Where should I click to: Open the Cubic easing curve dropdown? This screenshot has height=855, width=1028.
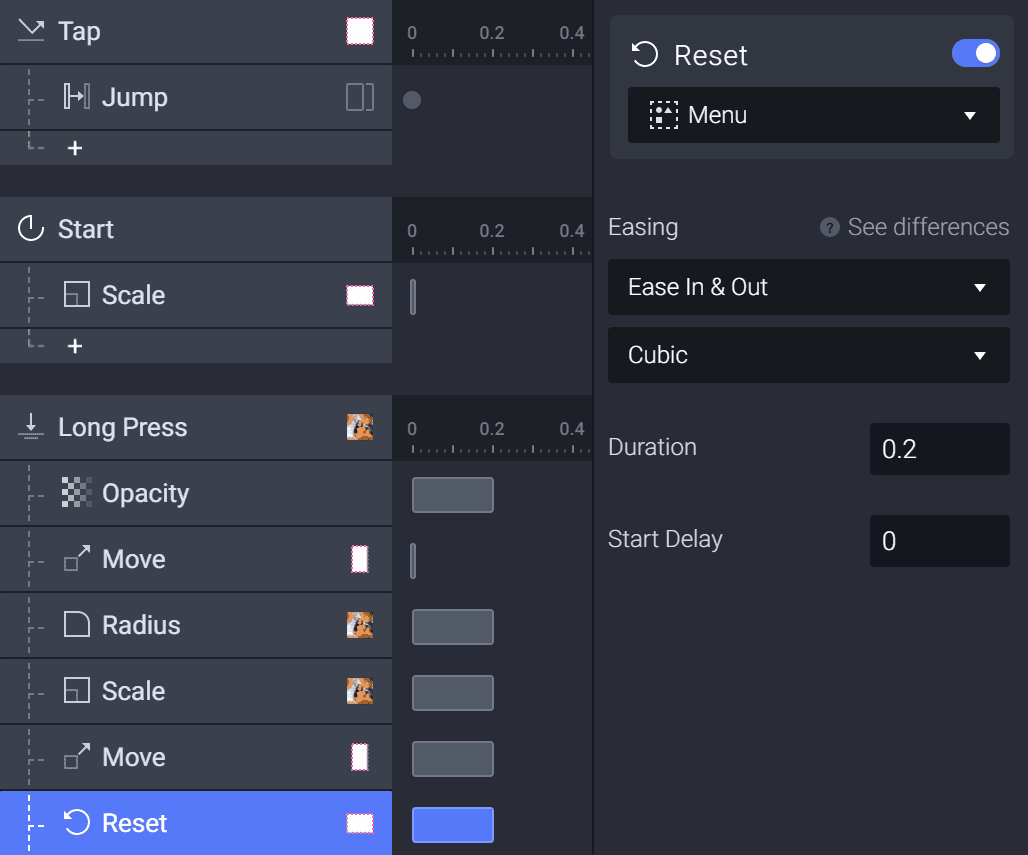tap(808, 355)
